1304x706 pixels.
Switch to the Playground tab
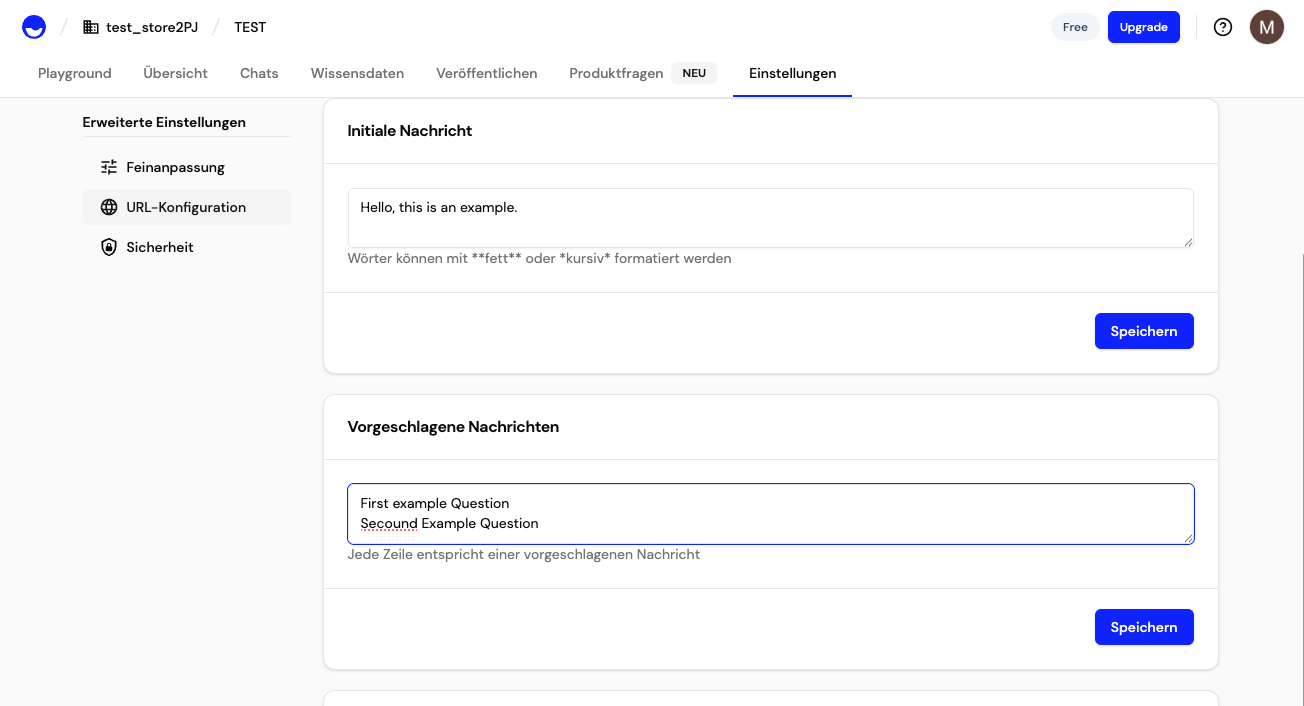[74, 72]
